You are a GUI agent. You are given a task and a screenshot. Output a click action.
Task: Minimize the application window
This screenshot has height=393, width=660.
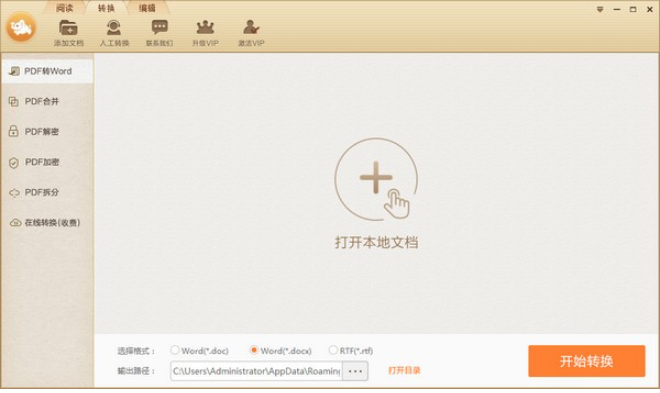pyautogui.click(x=617, y=9)
